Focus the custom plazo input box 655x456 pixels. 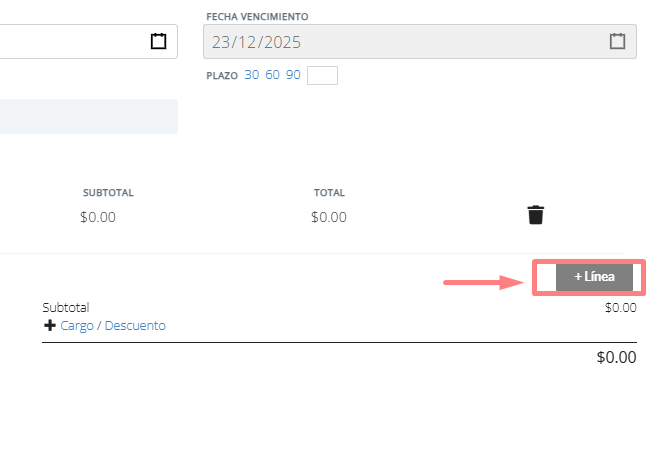322,75
